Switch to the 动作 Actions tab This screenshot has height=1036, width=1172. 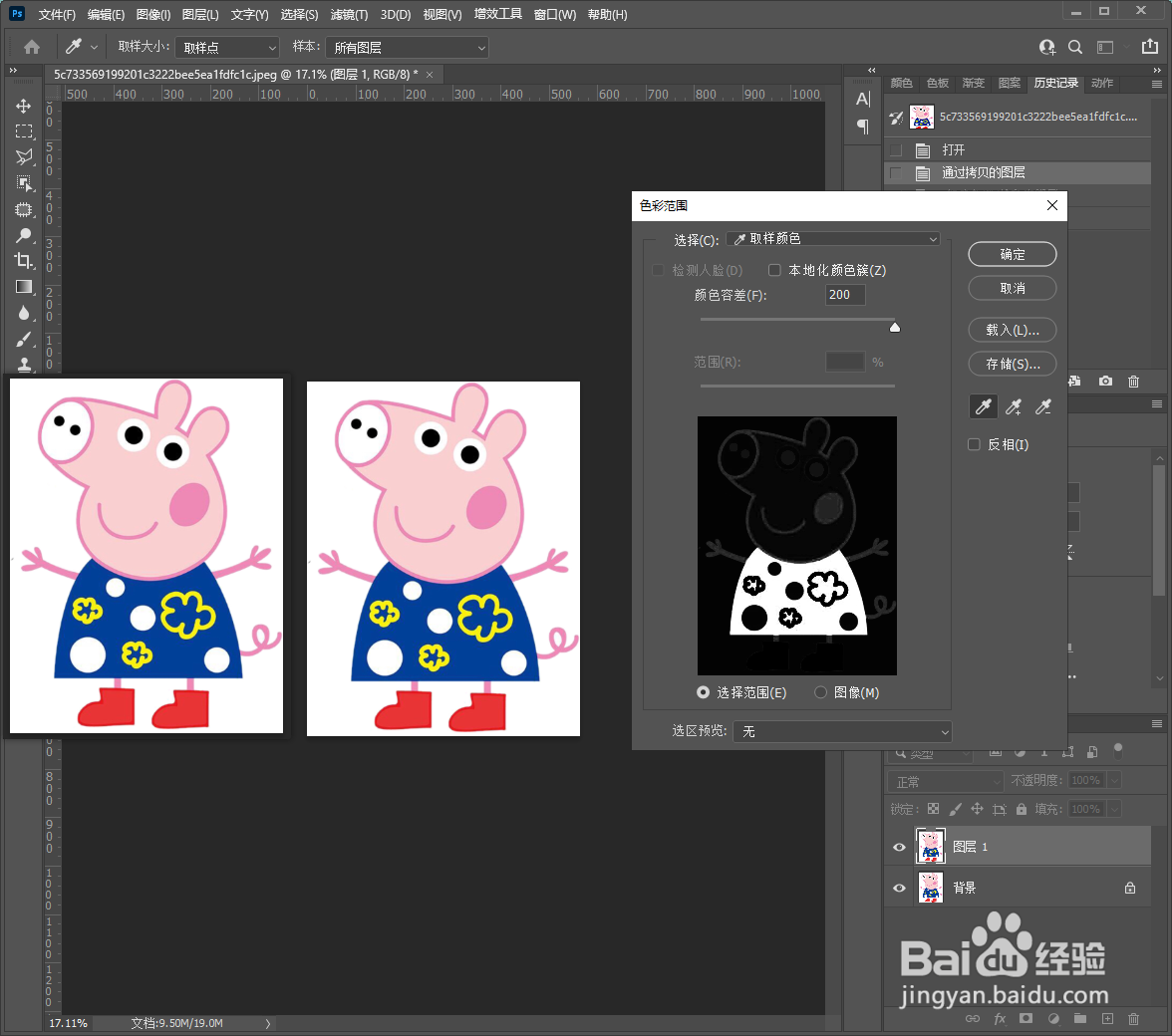(x=1102, y=83)
